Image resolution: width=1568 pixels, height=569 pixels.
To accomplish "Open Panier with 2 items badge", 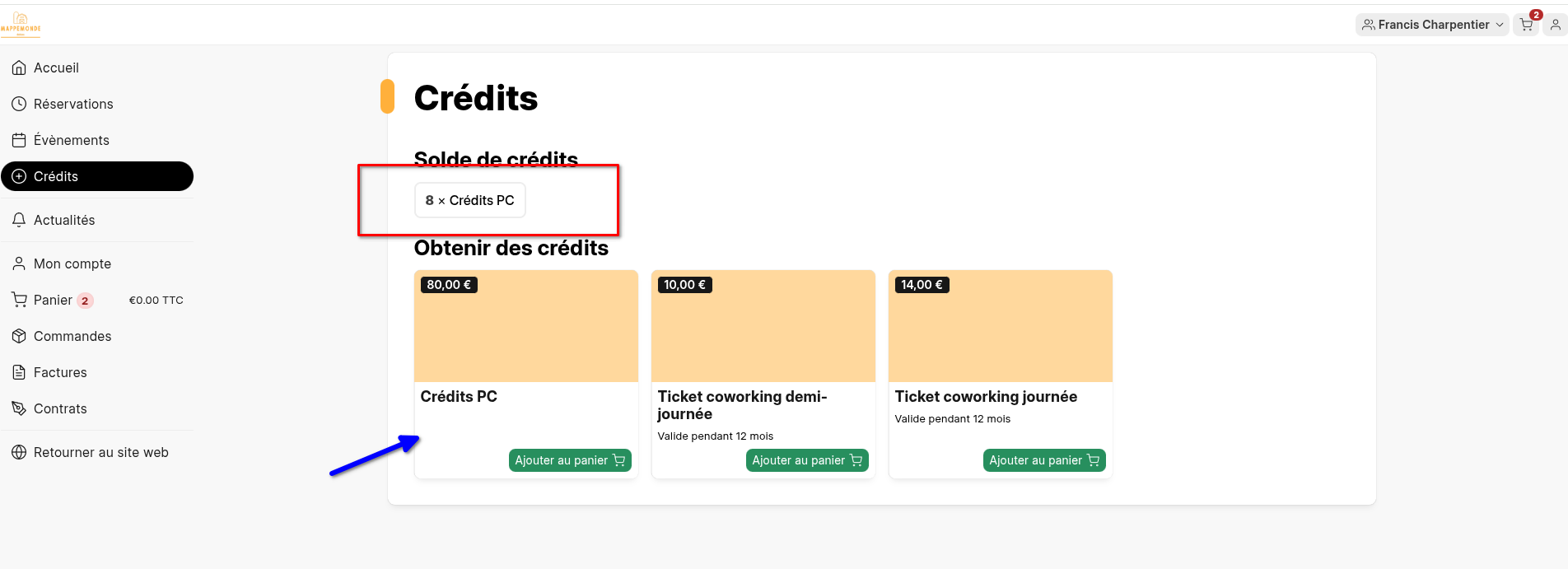I will pos(97,300).
